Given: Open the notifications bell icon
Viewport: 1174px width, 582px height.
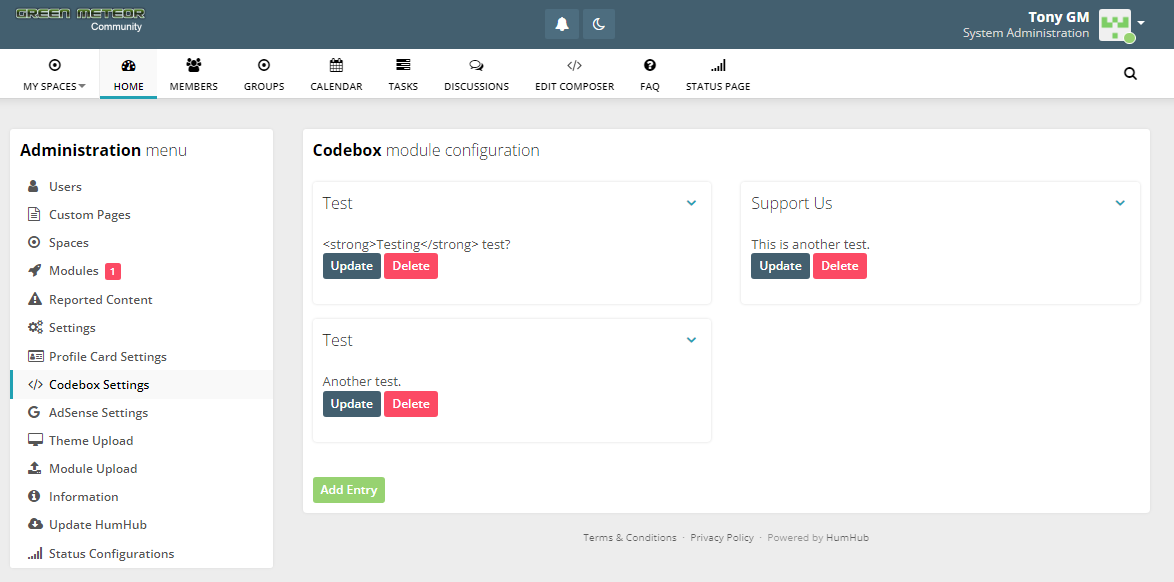Looking at the screenshot, I should point(562,24).
